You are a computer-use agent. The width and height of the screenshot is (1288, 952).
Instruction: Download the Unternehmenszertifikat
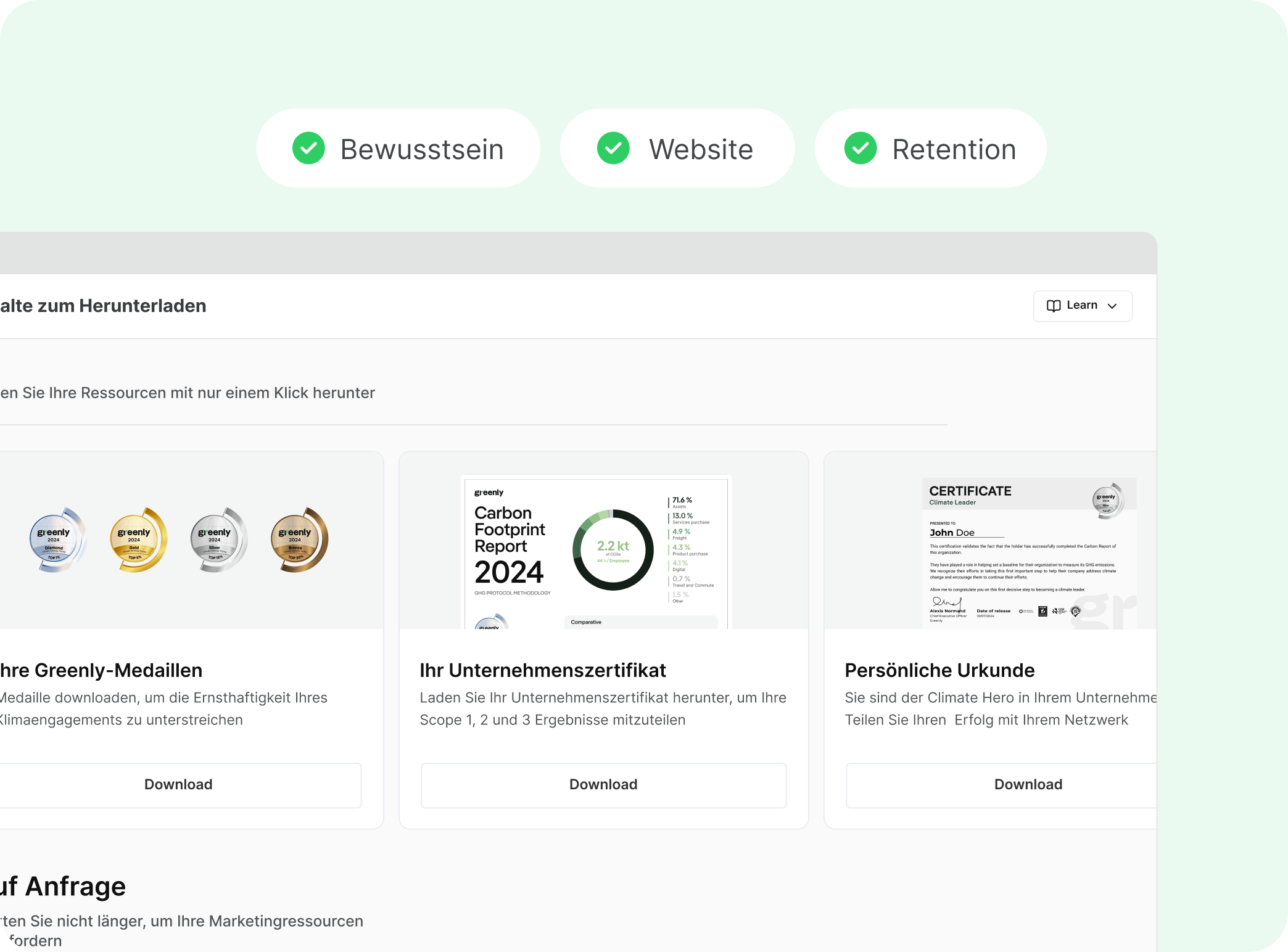(603, 784)
